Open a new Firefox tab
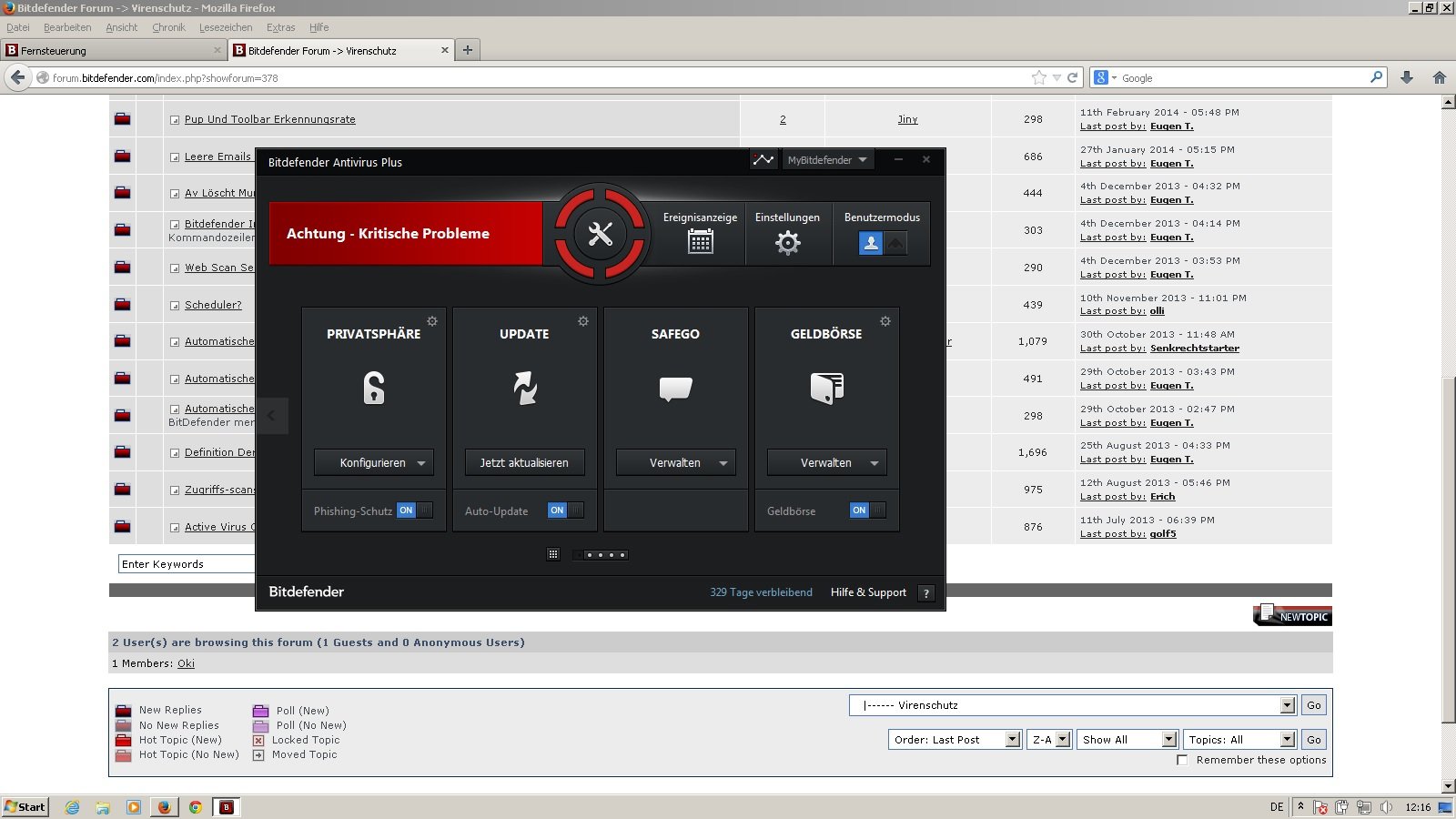The image size is (1456, 819). [x=468, y=50]
